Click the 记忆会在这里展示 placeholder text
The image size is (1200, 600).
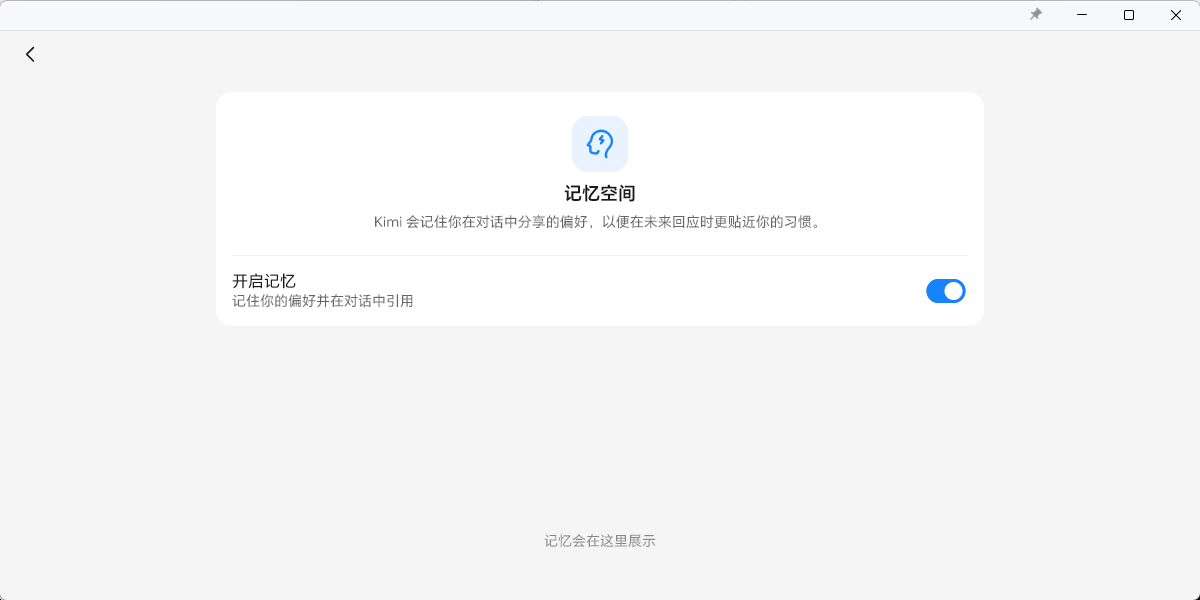click(x=600, y=540)
